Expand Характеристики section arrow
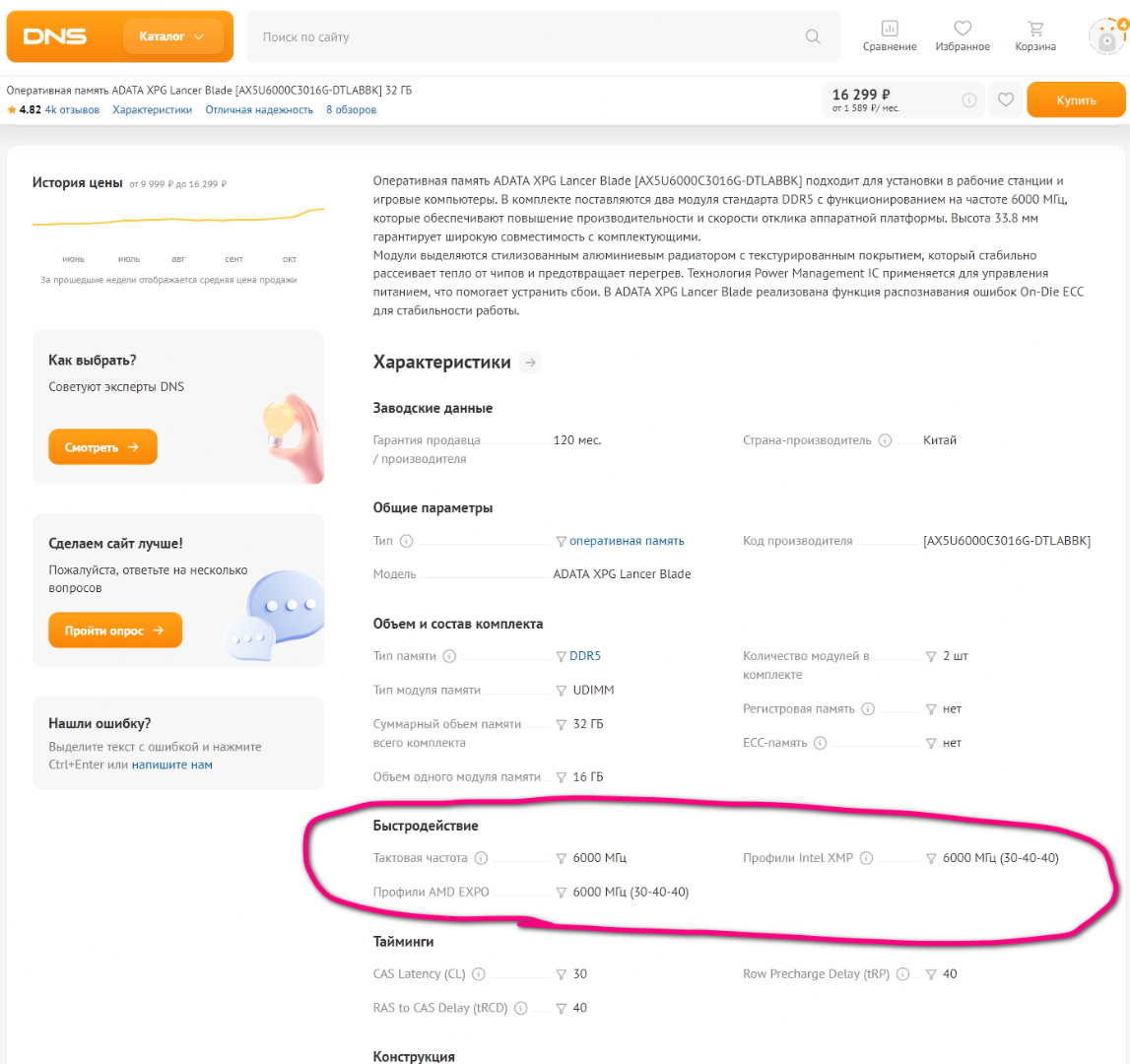This screenshot has width=1130, height=1064. 531,363
